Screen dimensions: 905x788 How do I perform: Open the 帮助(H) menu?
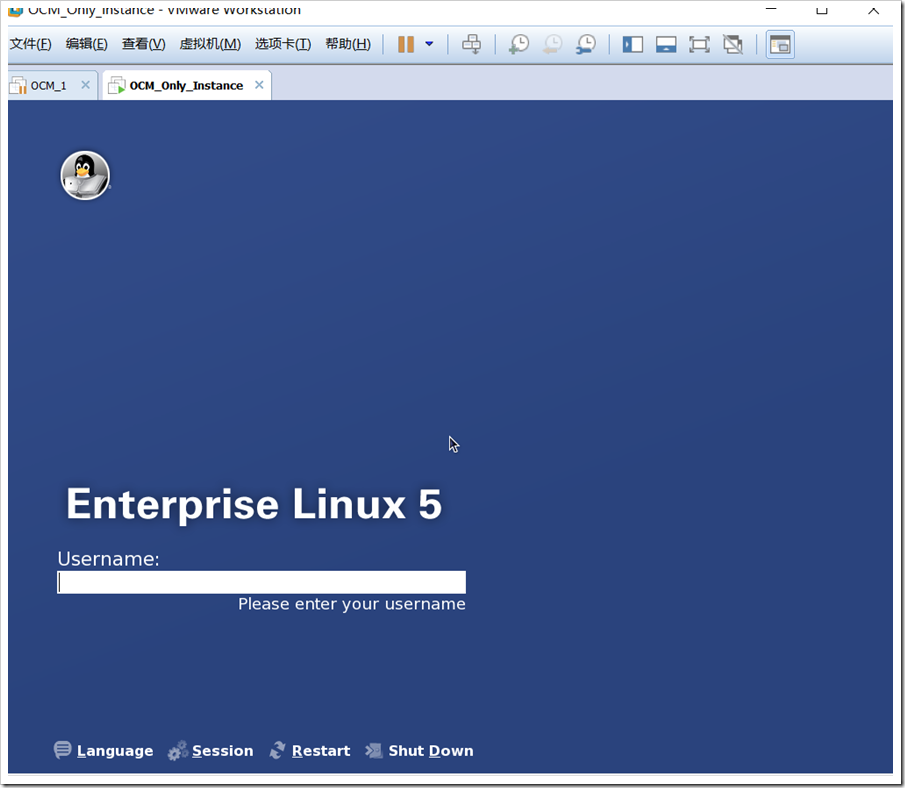(348, 44)
